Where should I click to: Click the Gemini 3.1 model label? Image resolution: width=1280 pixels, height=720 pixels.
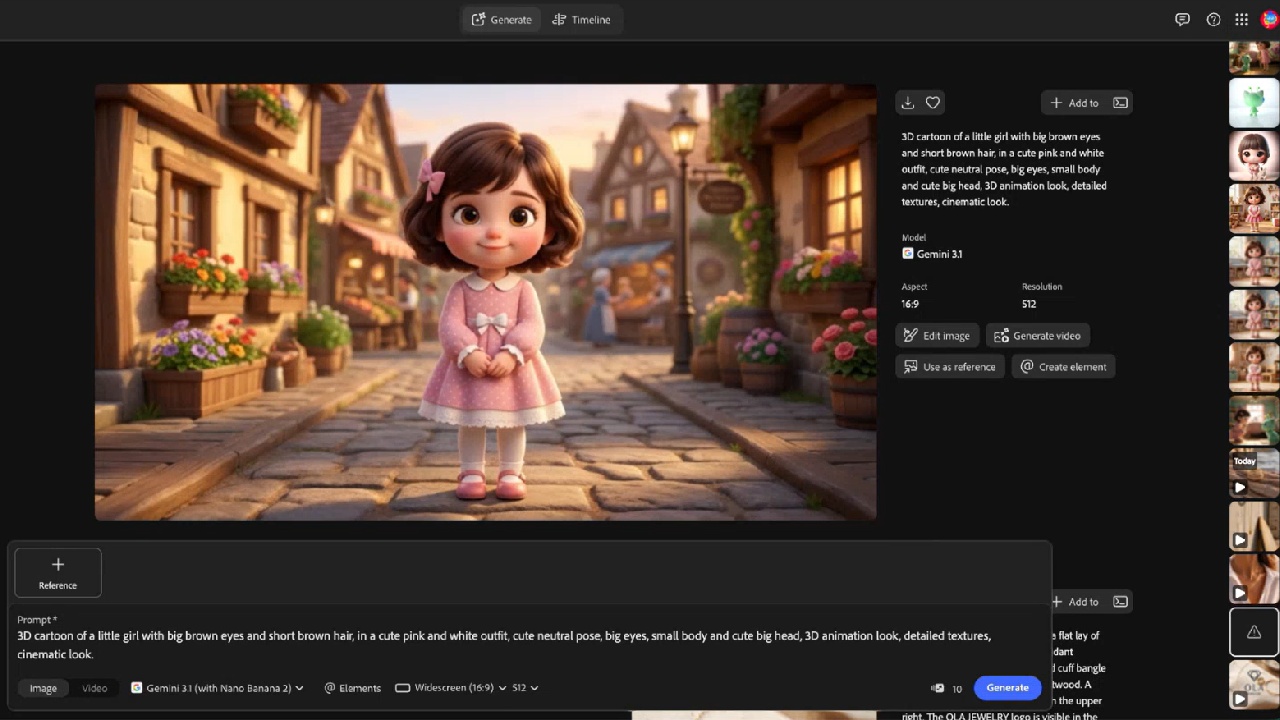tap(932, 254)
